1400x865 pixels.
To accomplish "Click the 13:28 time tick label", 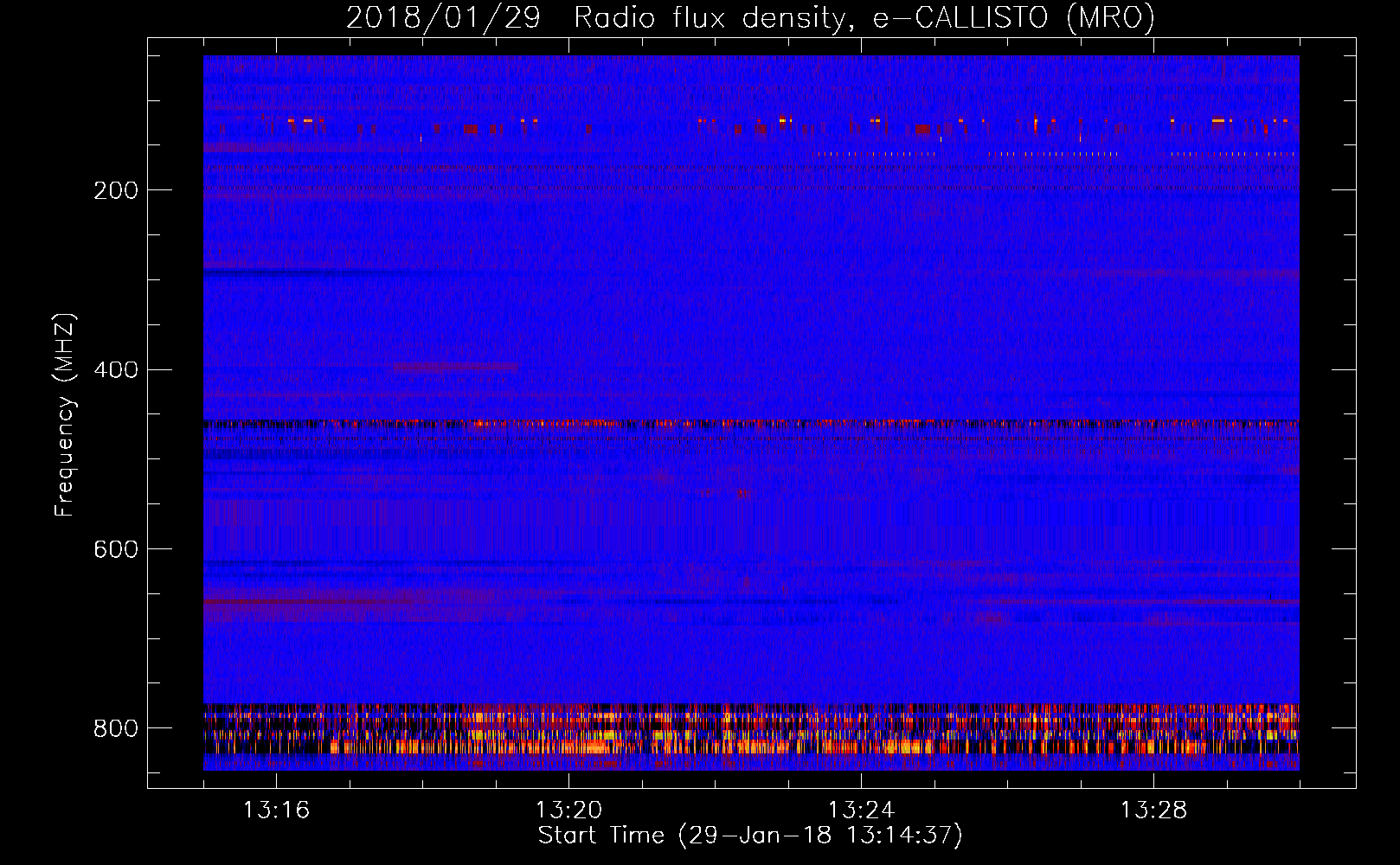I will pyautogui.click(x=1153, y=811).
